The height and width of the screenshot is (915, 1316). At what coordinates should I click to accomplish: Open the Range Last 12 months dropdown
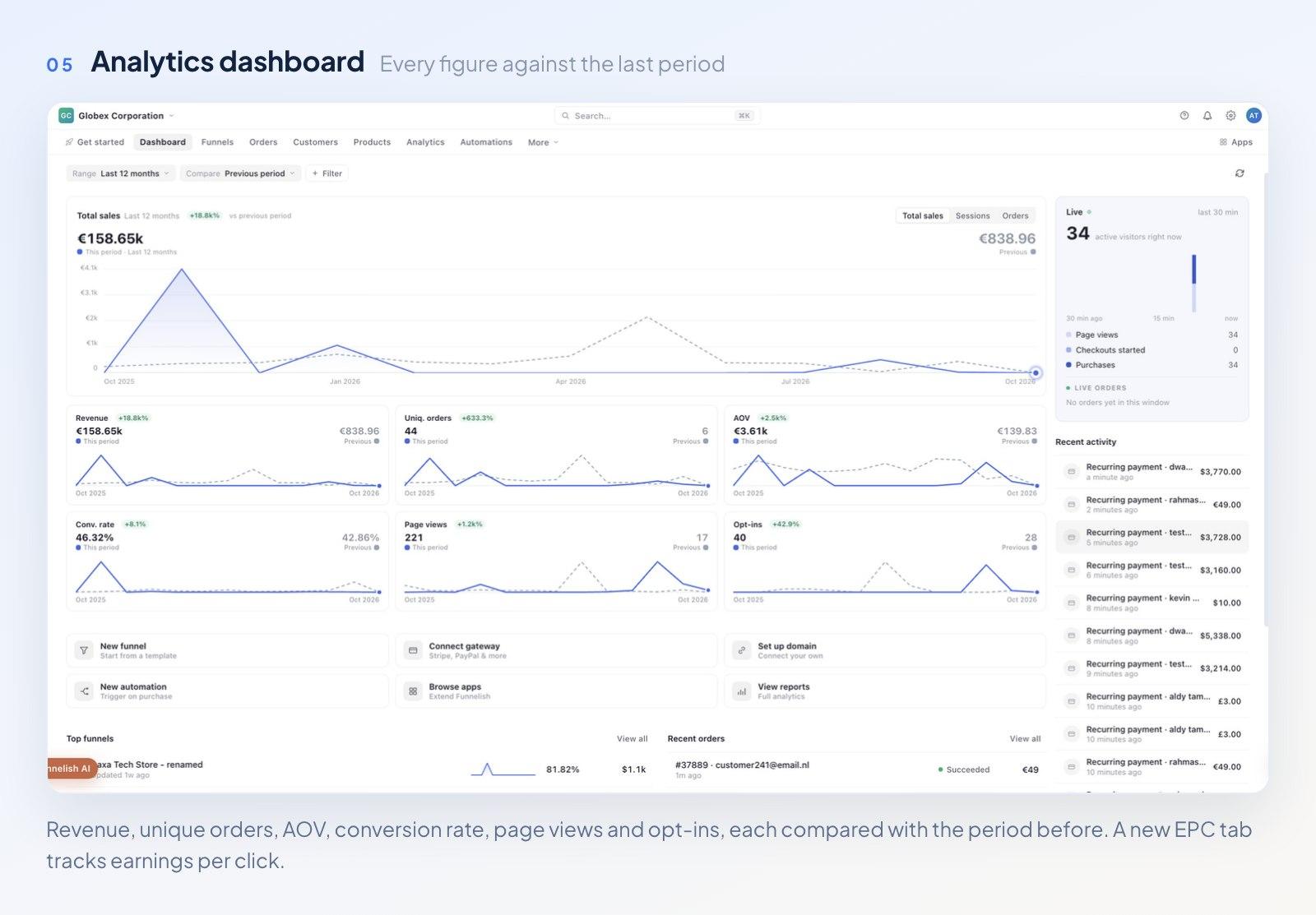point(120,173)
